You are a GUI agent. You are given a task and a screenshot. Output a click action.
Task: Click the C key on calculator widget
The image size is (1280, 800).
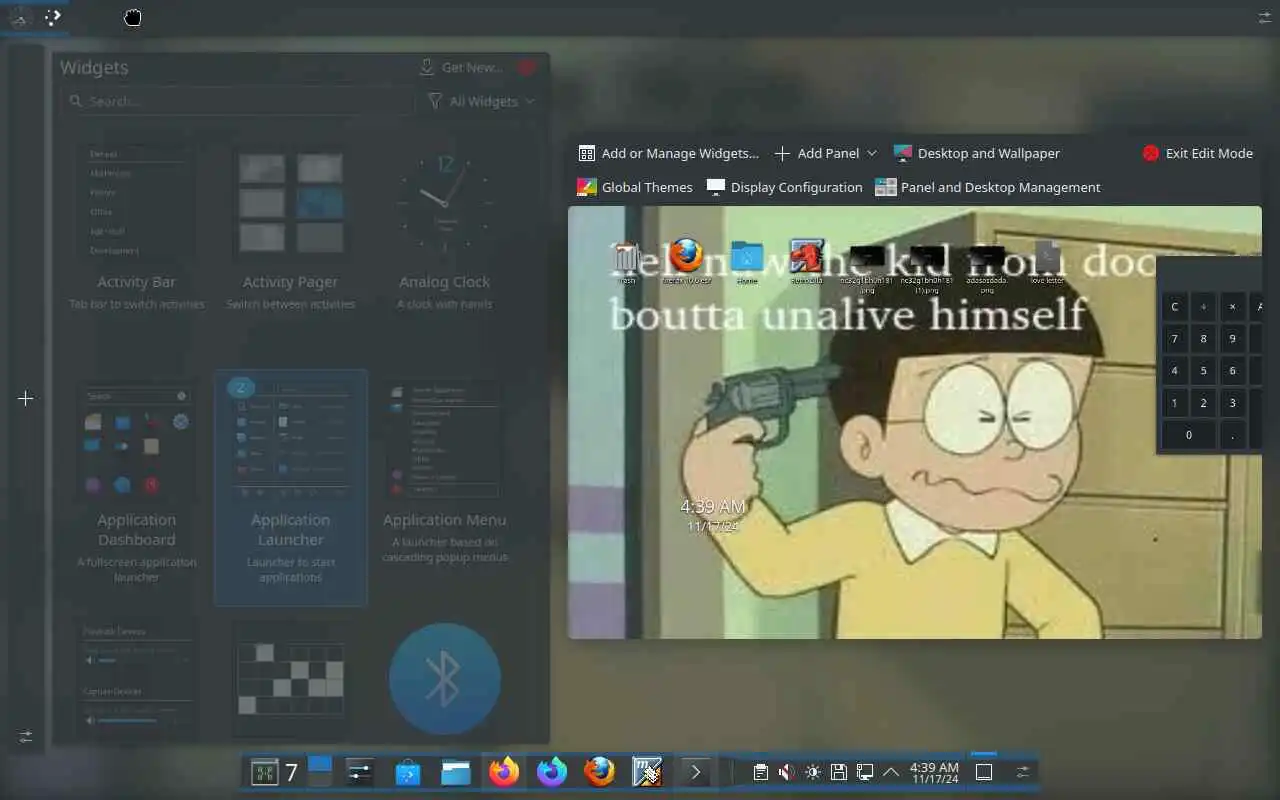1175,307
